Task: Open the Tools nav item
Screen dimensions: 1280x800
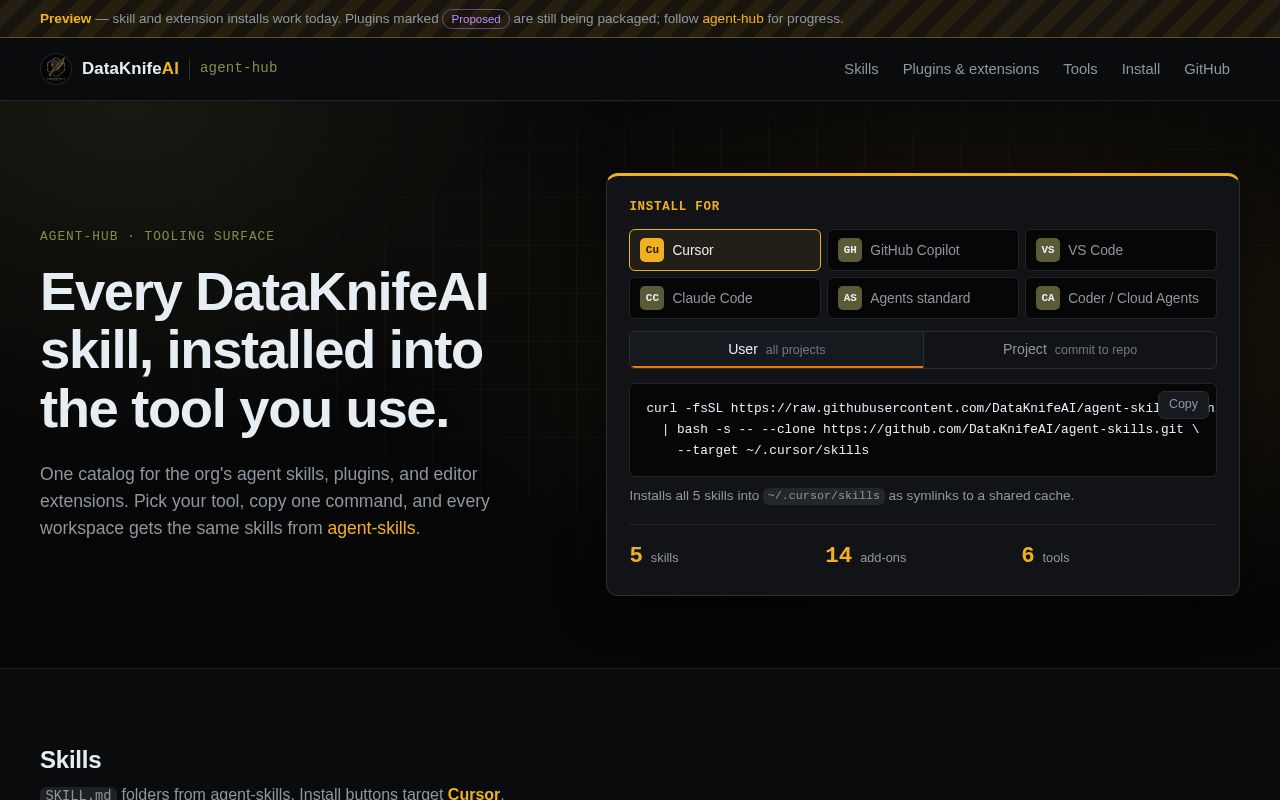Action: coord(1080,69)
